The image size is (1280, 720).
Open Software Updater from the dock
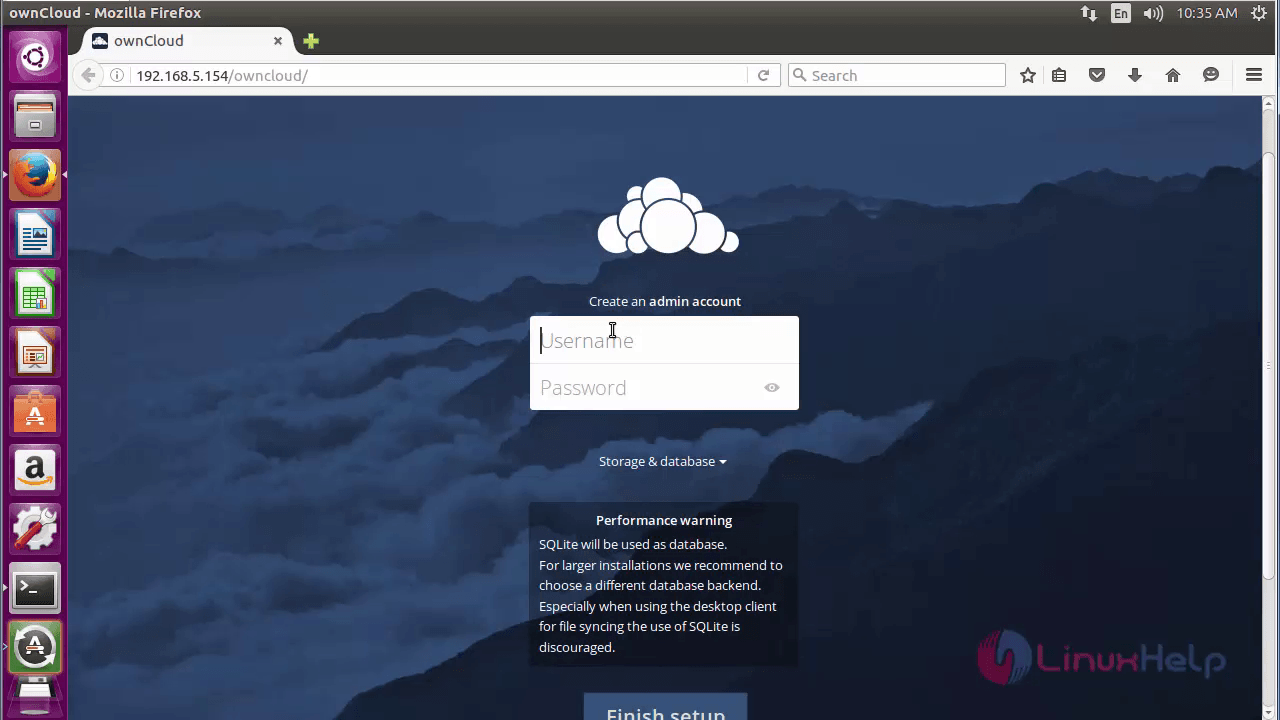click(x=35, y=647)
